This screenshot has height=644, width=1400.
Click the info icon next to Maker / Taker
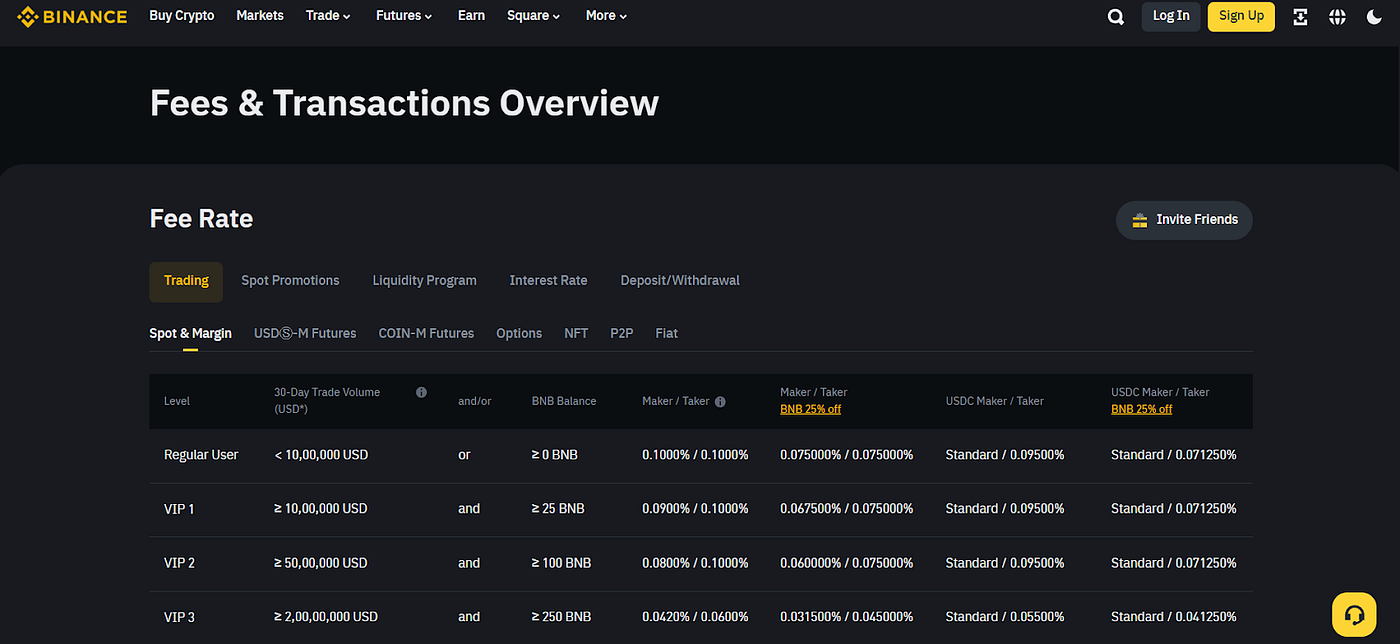pyautogui.click(x=720, y=401)
